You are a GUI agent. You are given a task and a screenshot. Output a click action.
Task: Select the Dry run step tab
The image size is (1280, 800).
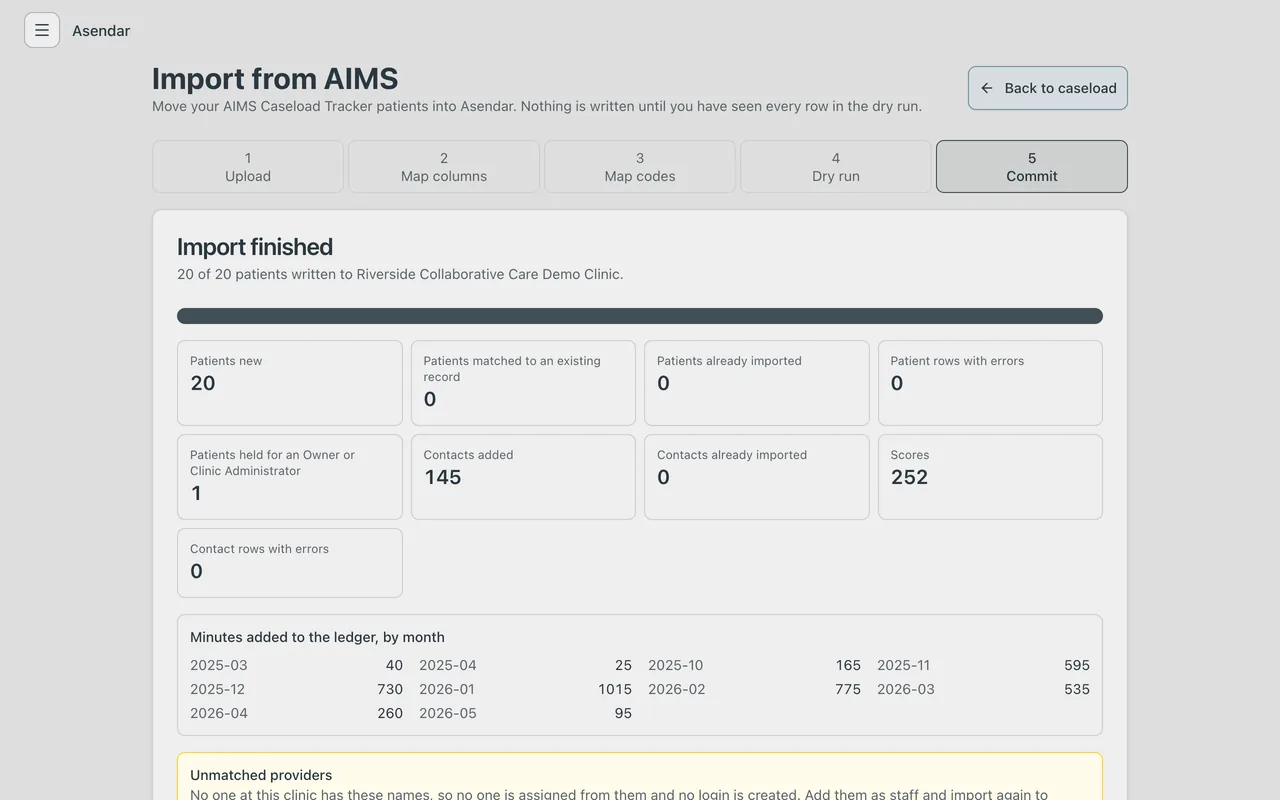coord(836,166)
